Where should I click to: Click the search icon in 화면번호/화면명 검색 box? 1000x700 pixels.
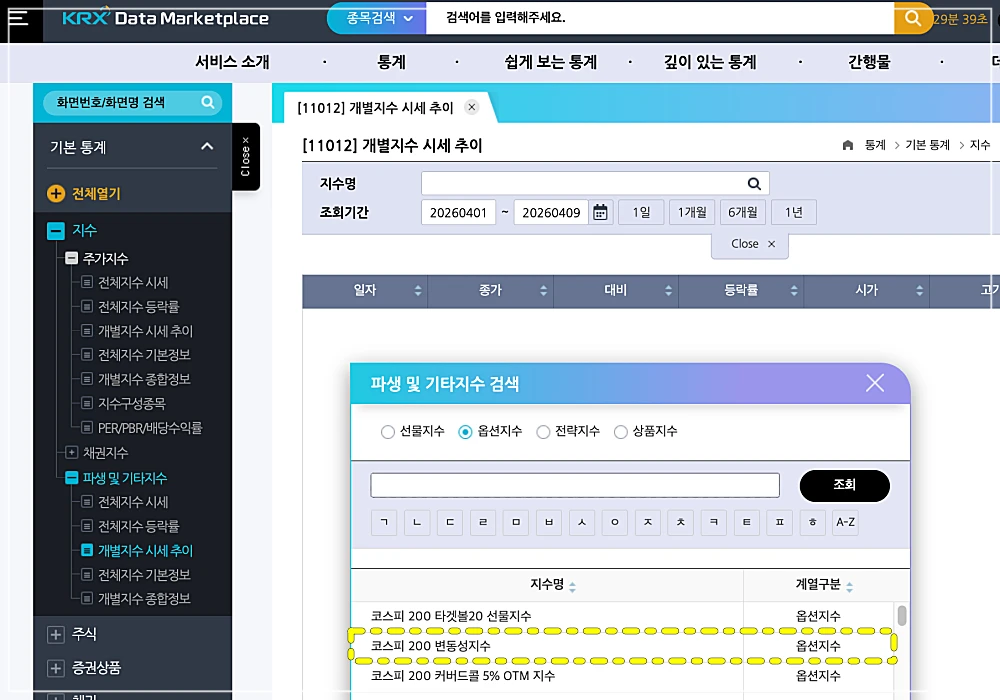coord(208,102)
